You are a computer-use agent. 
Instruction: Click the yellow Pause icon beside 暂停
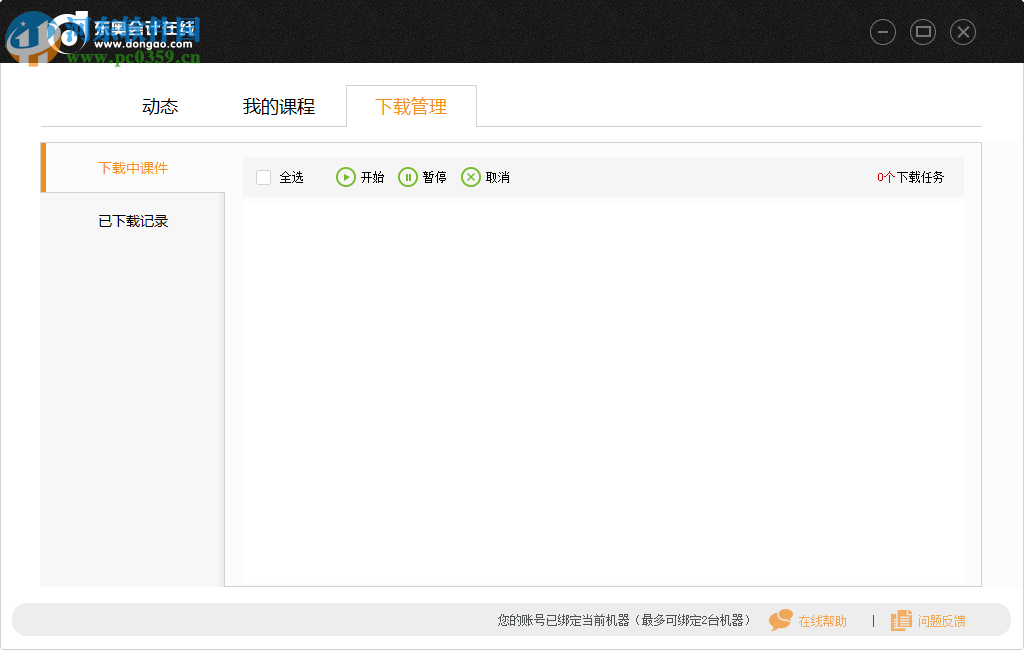(410, 177)
